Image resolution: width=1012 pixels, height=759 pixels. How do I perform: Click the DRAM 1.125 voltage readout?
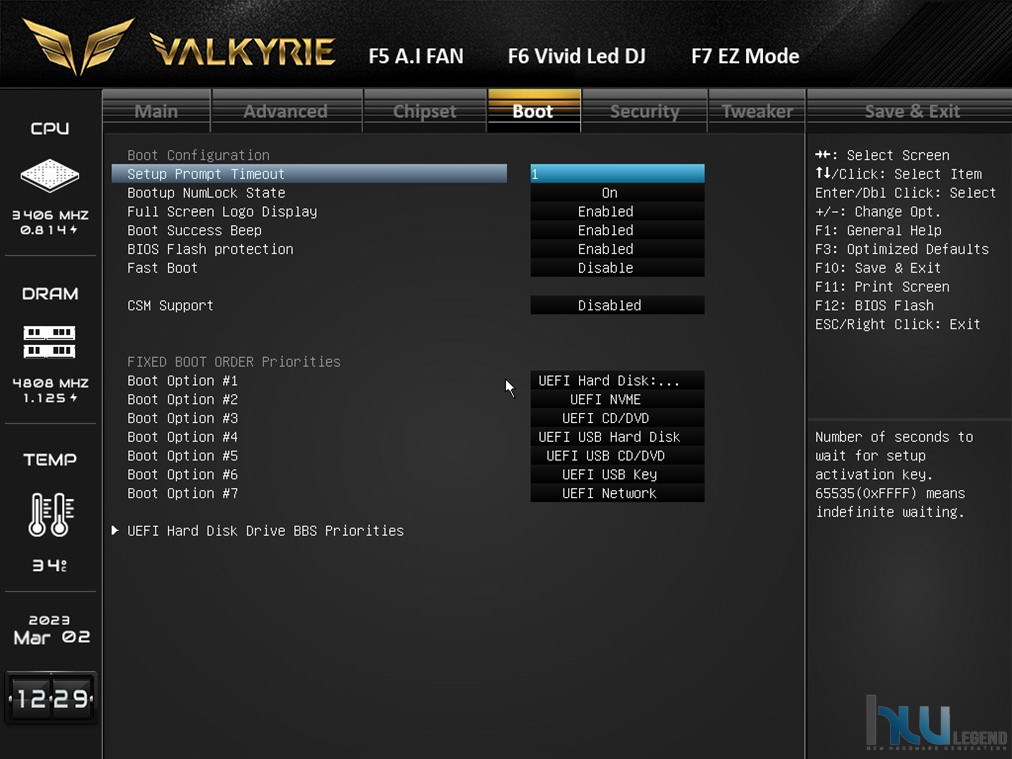pos(50,398)
